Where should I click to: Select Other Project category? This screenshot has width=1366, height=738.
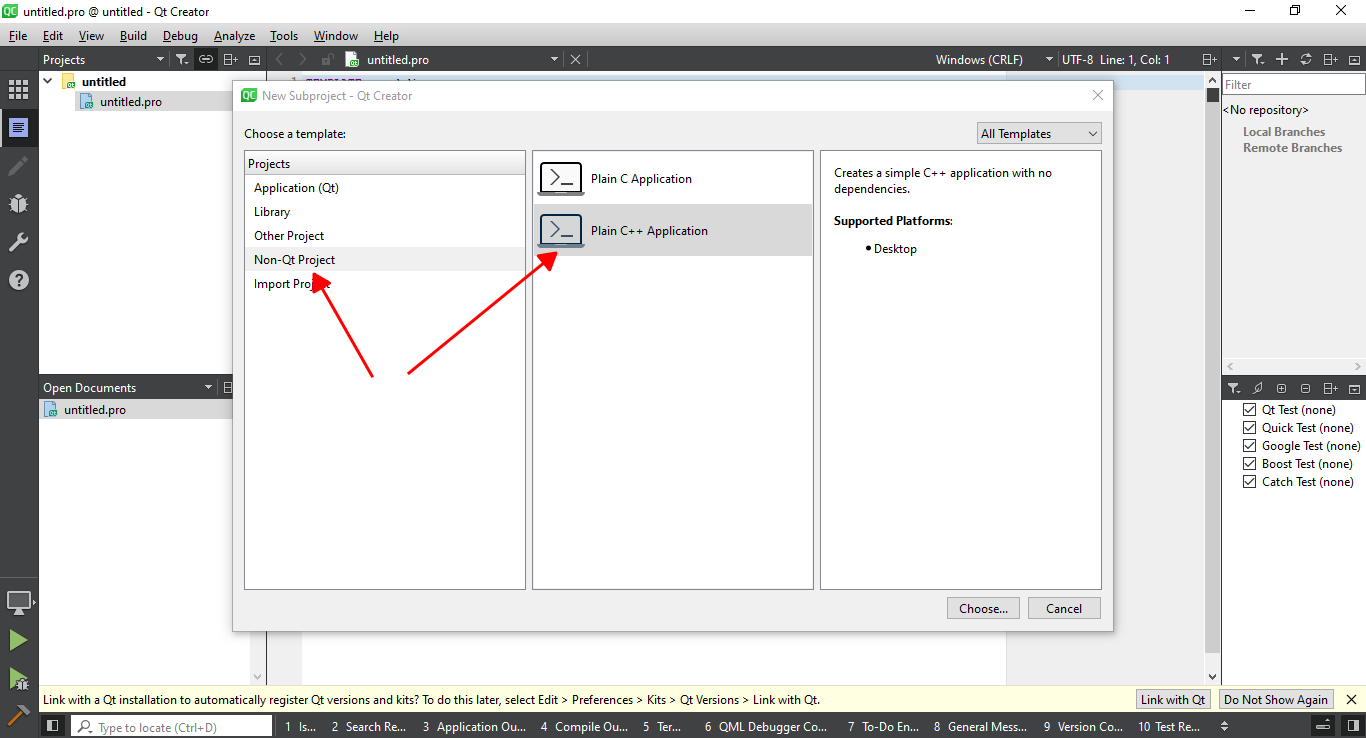tap(385, 236)
